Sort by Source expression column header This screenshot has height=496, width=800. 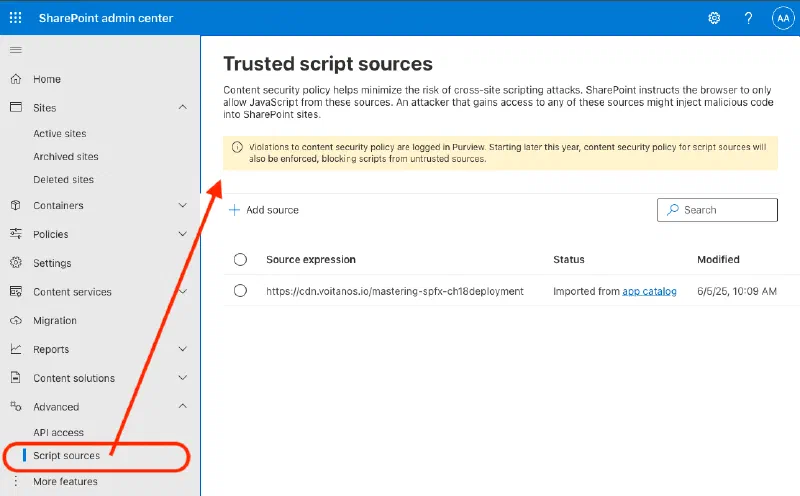click(x=311, y=259)
